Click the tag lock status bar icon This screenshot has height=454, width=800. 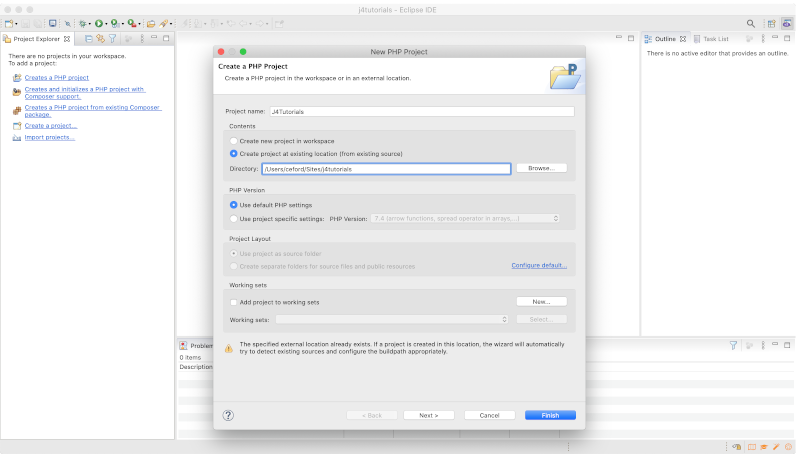(736, 447)
